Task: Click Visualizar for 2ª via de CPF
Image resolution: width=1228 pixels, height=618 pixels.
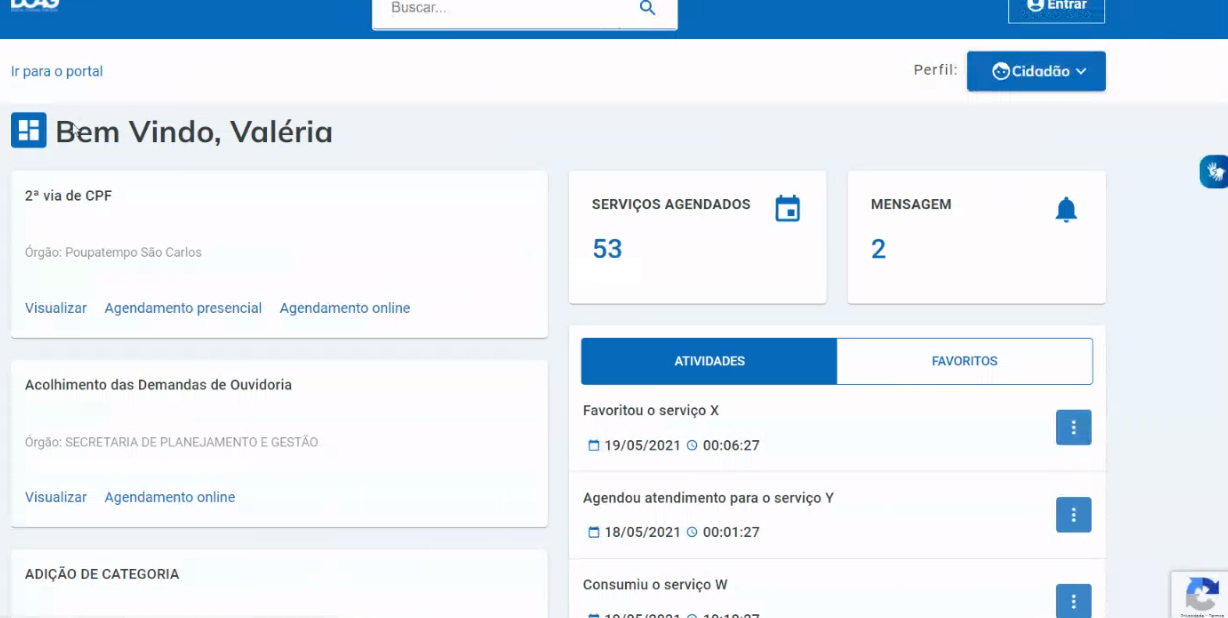Action: [56, 308]
